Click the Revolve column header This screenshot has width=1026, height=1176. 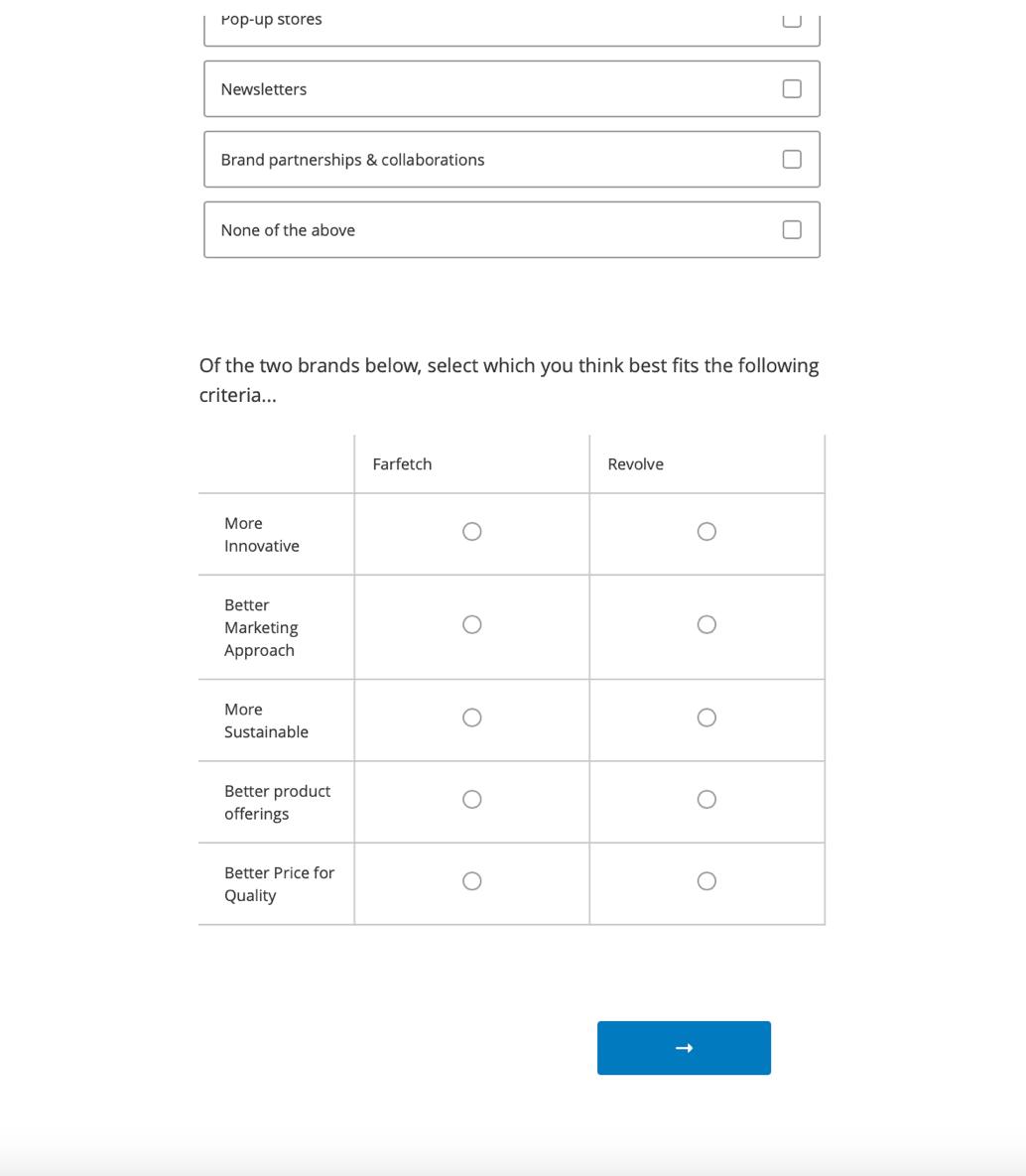click(635, 464)
